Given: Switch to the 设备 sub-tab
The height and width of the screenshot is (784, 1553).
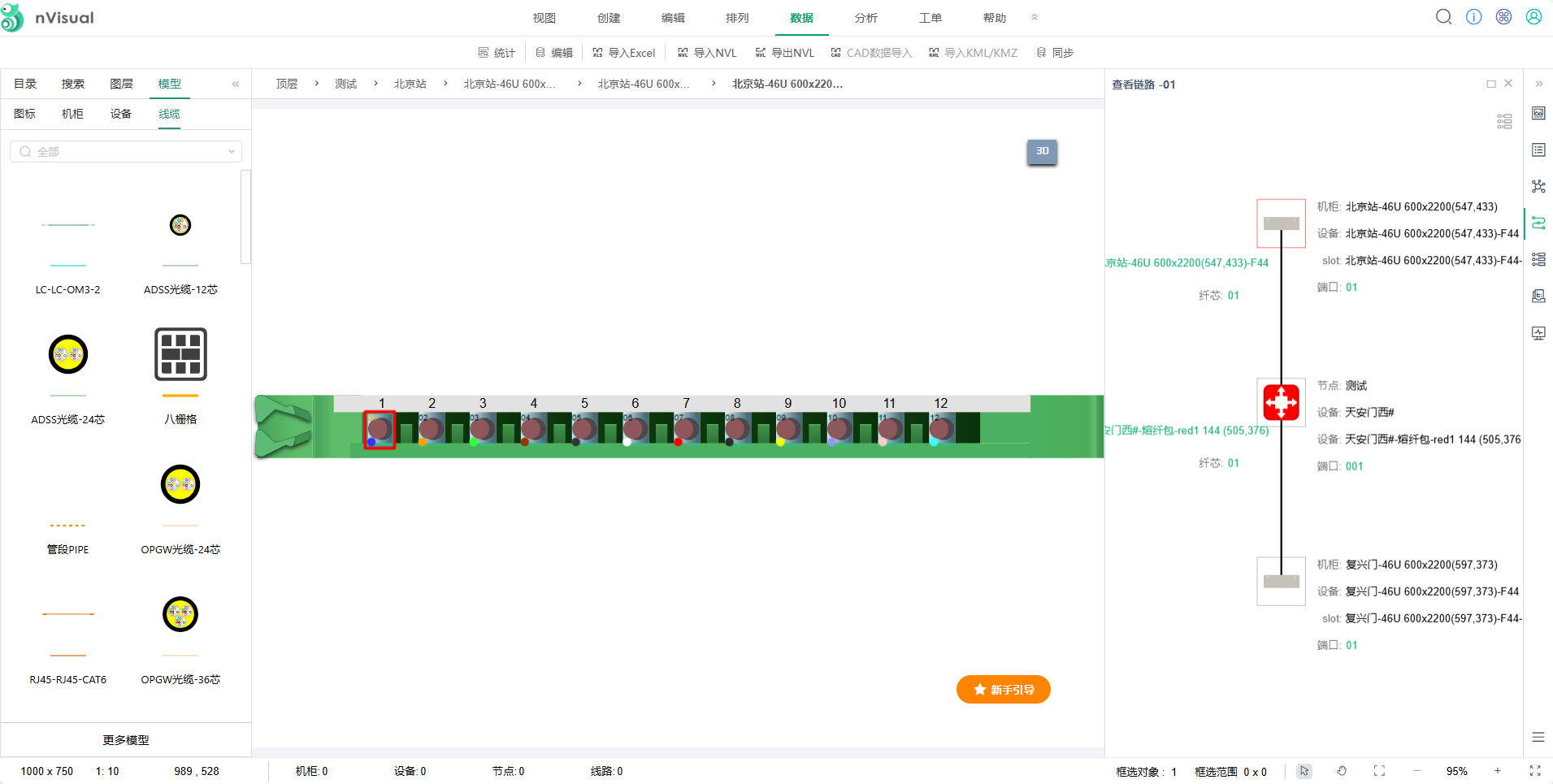Looking at the screenshot, I should pyautogui.click(x=121, y=114).
